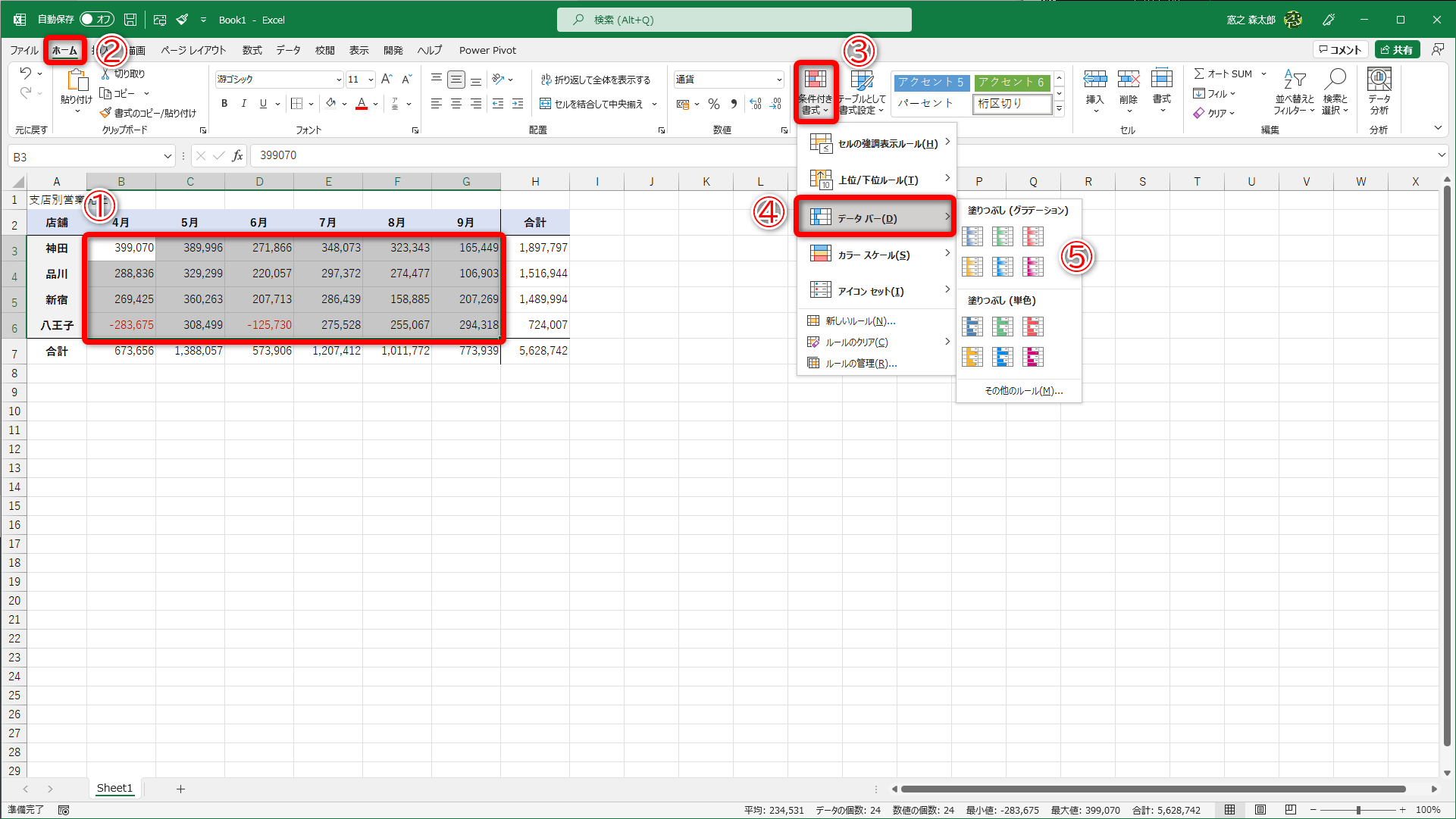Click the insert function fx icon
This screenshot has width=1456, height=819.
click(237, 156)
